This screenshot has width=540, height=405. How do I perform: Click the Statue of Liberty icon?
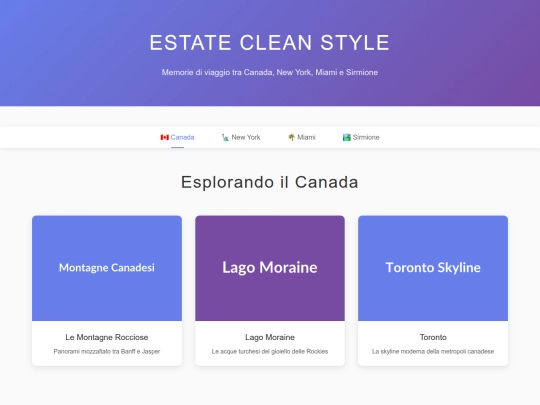[x=225, y=137]
